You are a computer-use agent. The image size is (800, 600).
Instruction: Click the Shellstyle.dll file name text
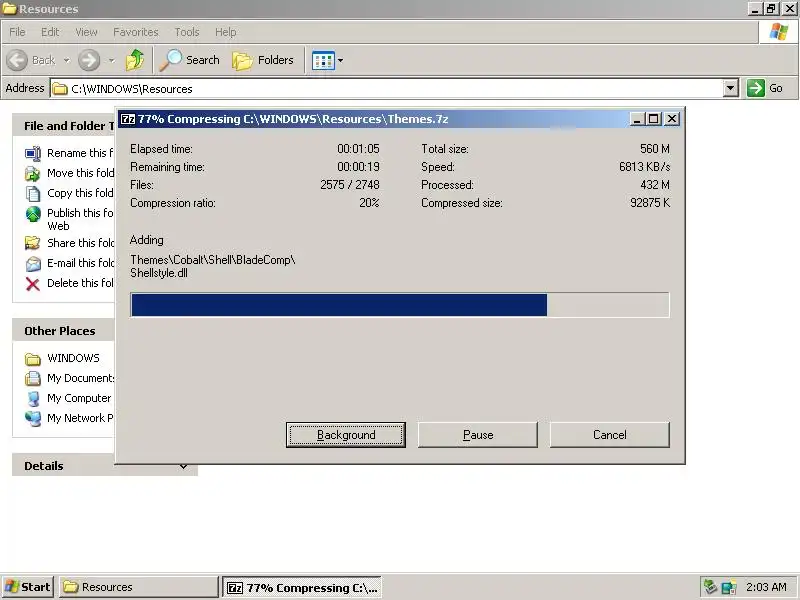[159, 273]
